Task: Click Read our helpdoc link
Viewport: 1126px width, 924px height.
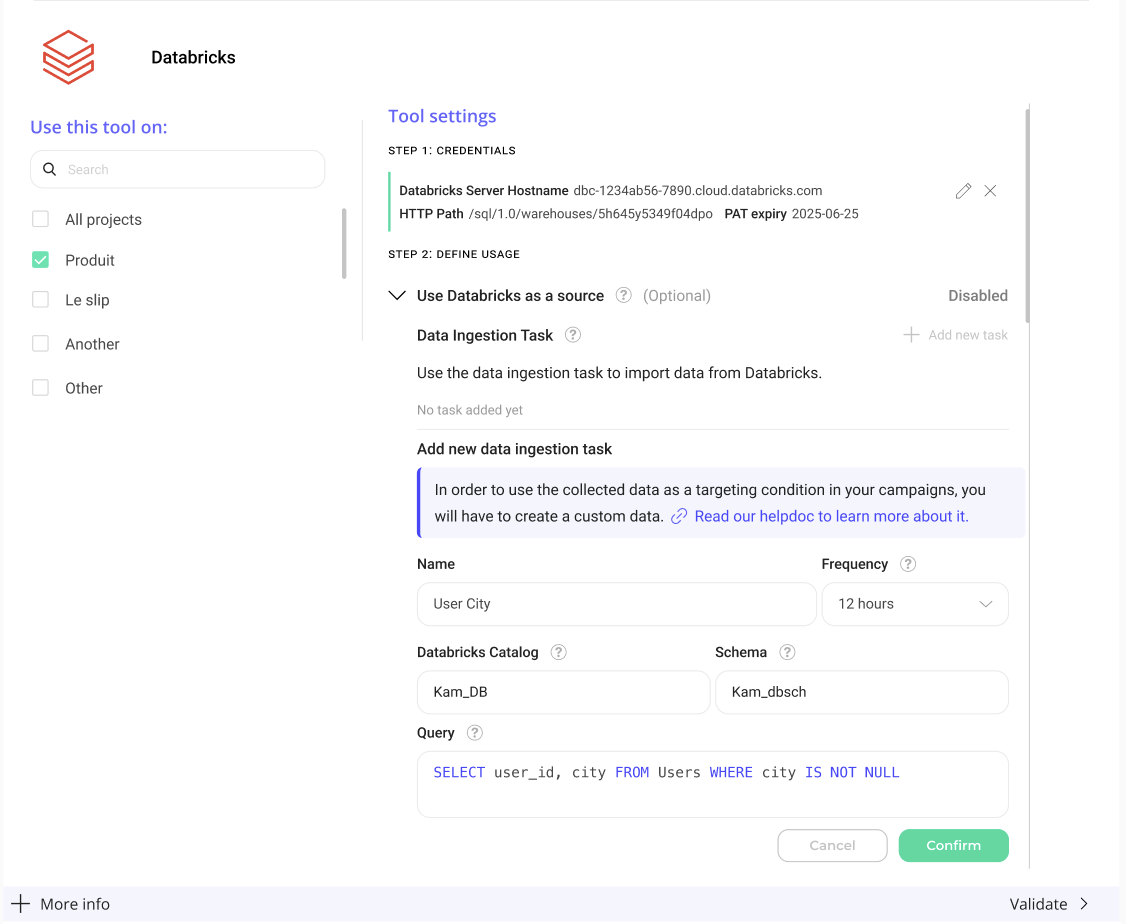Action: point(830,516)
